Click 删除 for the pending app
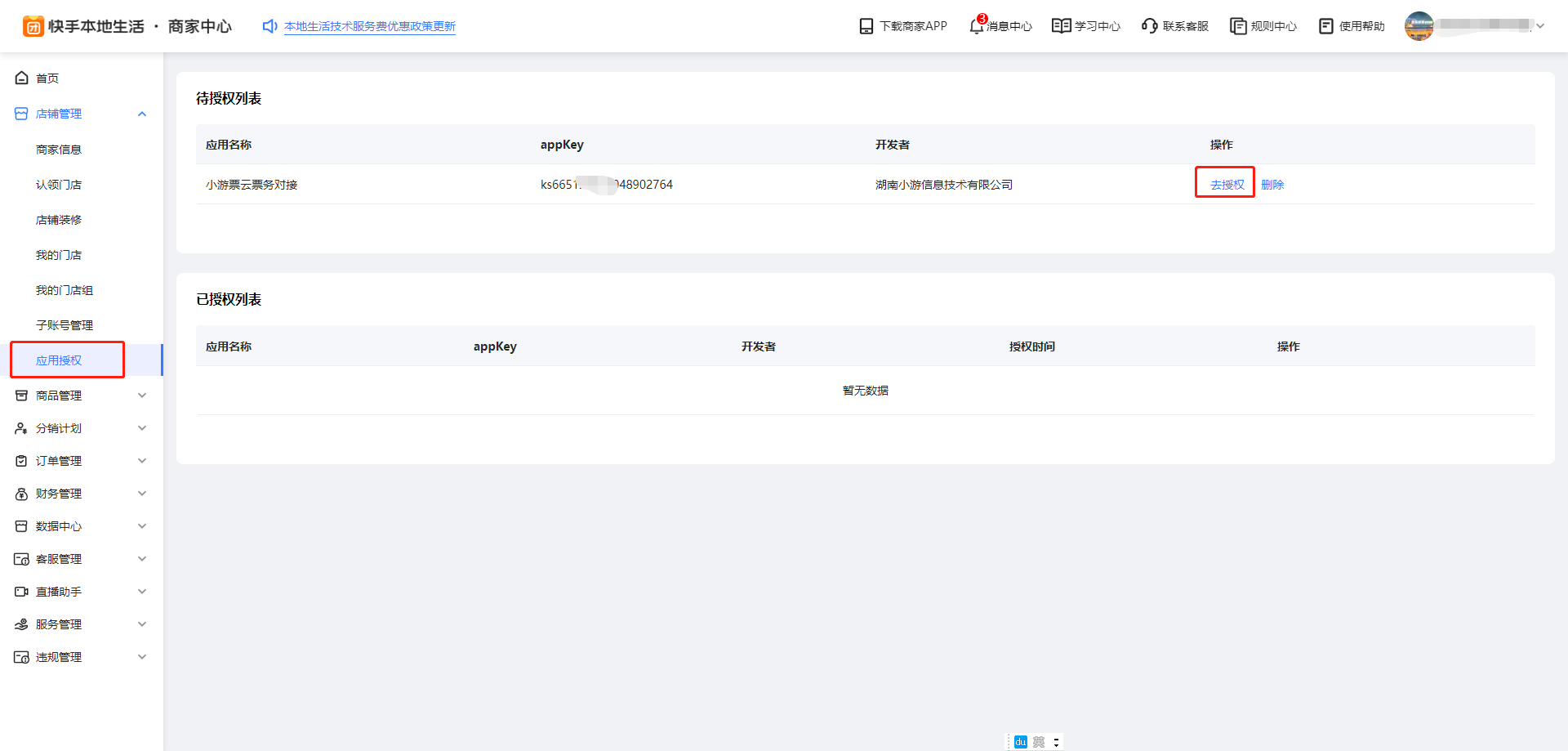 pyautogui.click(x=1272, y=185)
